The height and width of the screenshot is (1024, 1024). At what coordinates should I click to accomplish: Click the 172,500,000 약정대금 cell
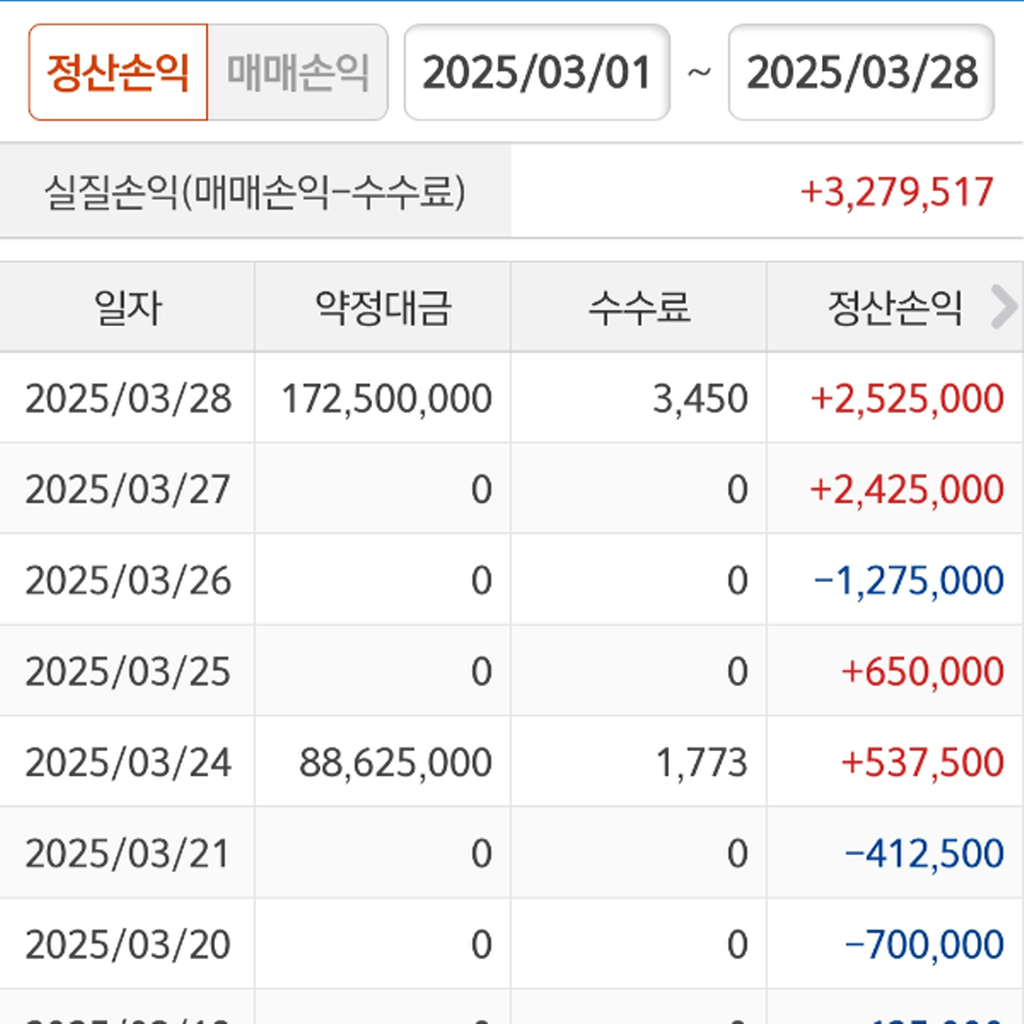pyautogui.click(x=387, y=398)
